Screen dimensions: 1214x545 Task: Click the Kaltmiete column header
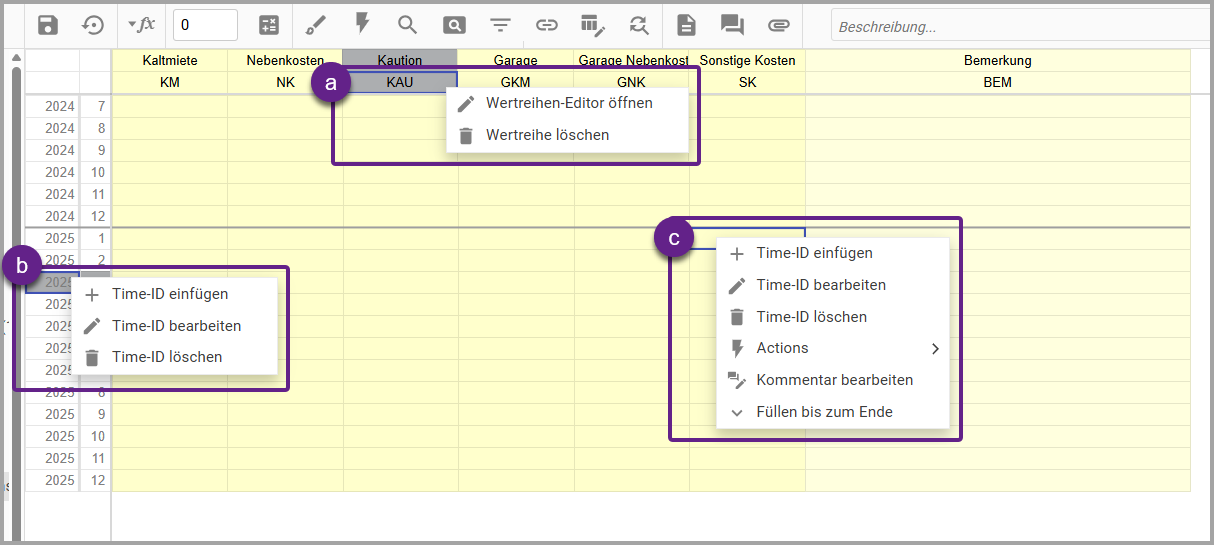pyautogui.click(x=169, y=61)
